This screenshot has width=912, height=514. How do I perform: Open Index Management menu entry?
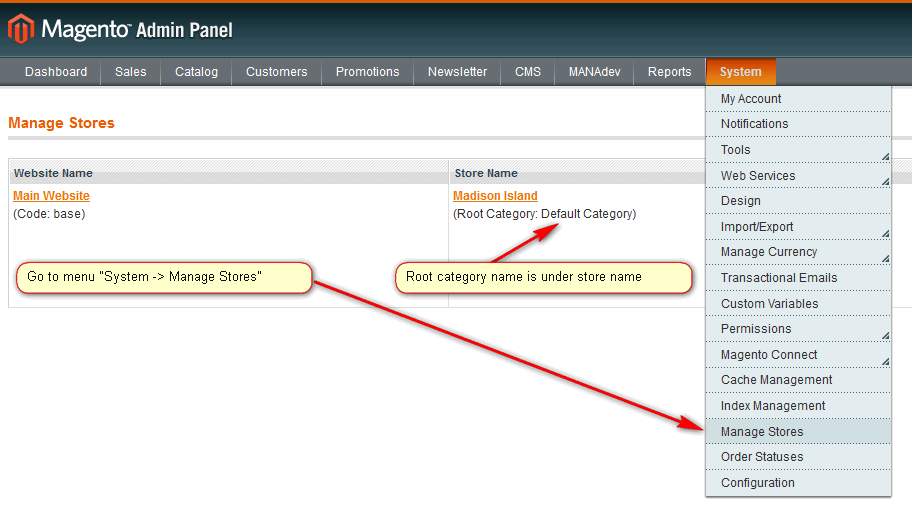pyautogui.click(x=798, y=406)
